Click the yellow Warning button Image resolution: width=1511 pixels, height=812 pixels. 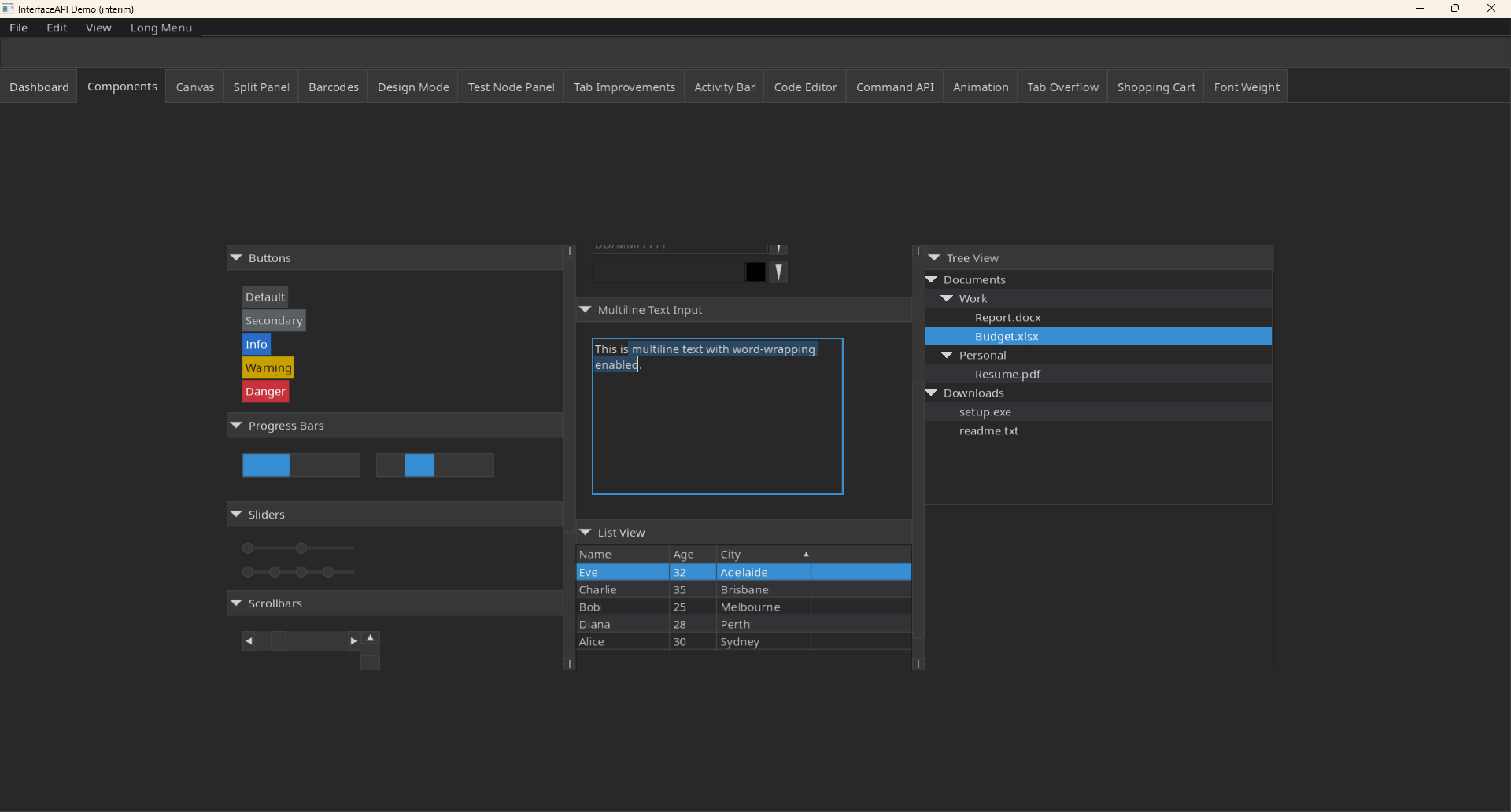pyautogui.click(x=268, y=368)
